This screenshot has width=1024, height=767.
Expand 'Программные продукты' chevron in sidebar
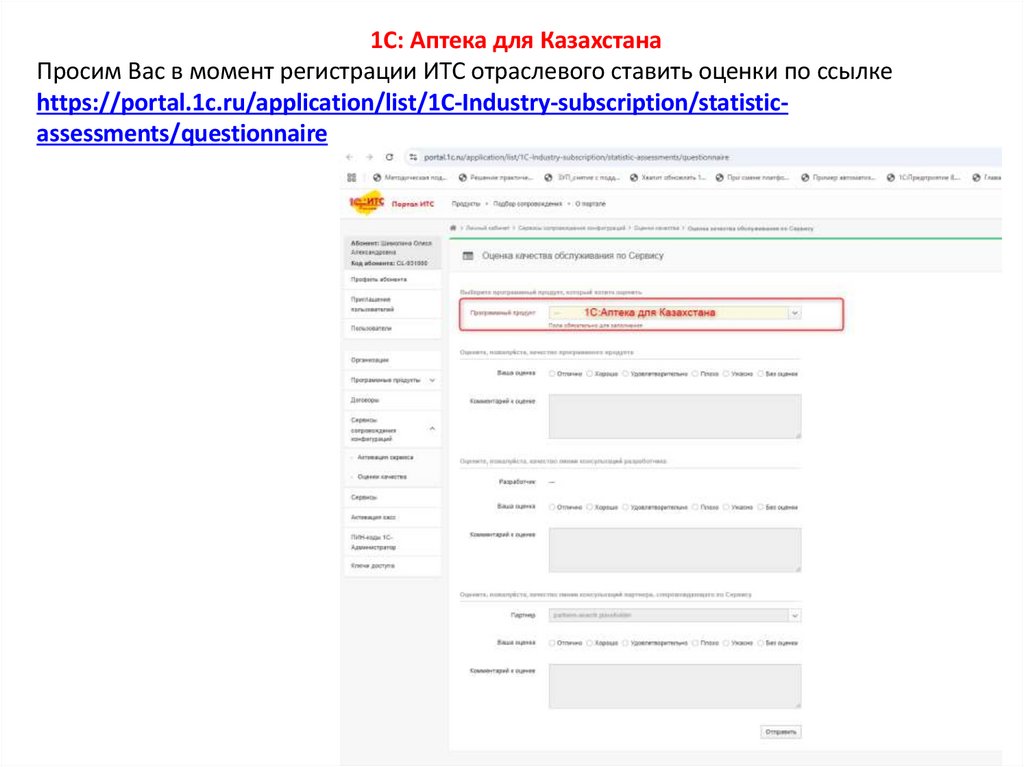(432, 380)
